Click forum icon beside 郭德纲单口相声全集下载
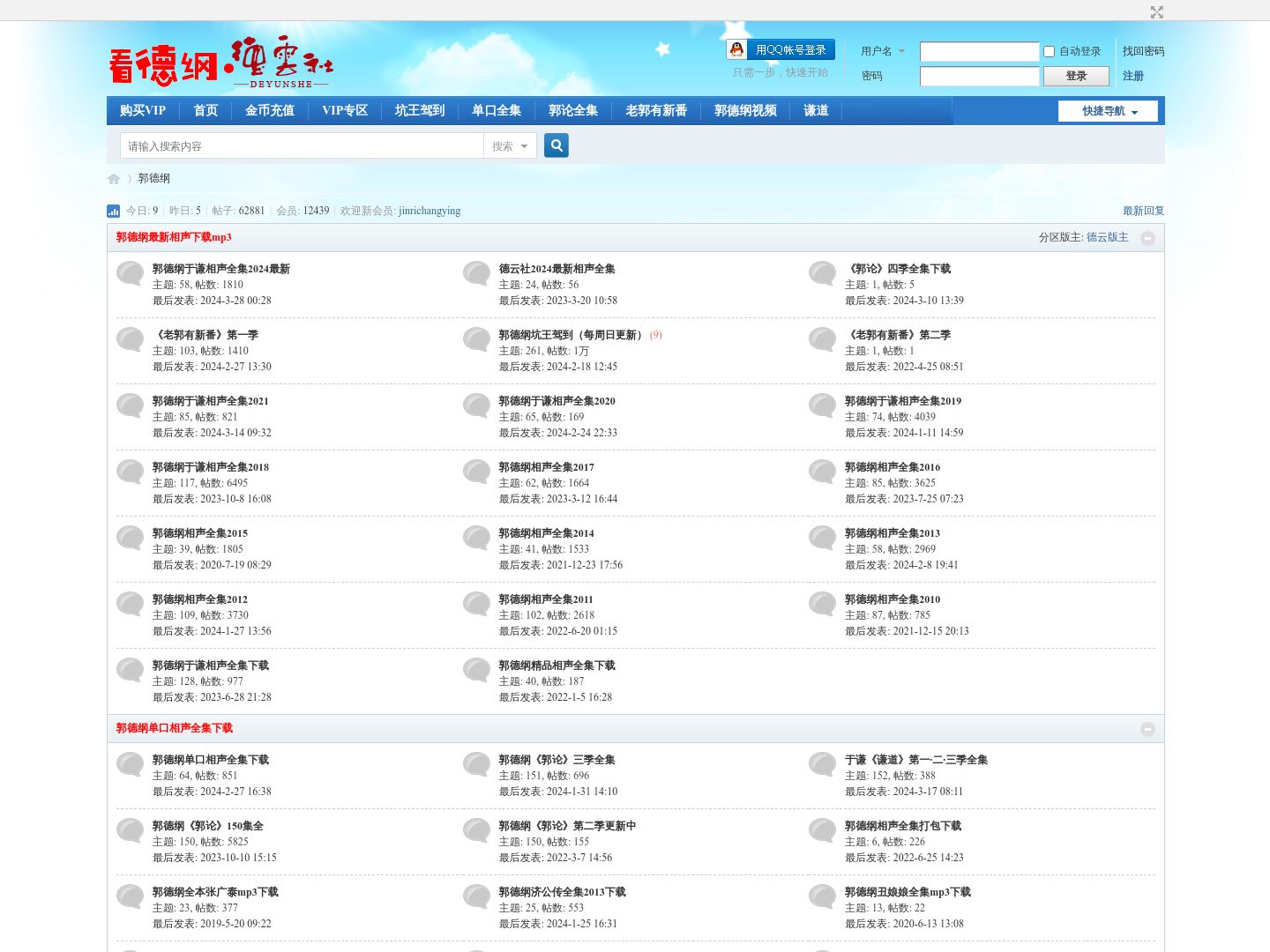 [x=131, y=764]
